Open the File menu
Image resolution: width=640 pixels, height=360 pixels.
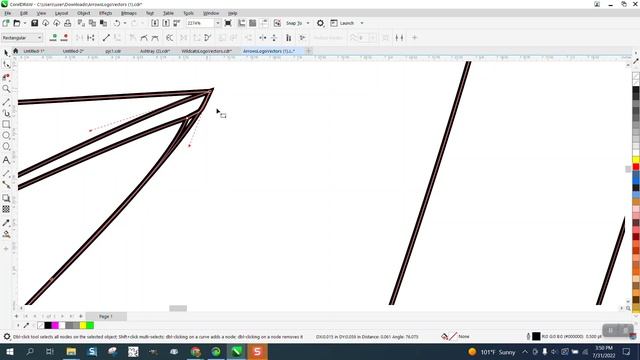point(7,13)
